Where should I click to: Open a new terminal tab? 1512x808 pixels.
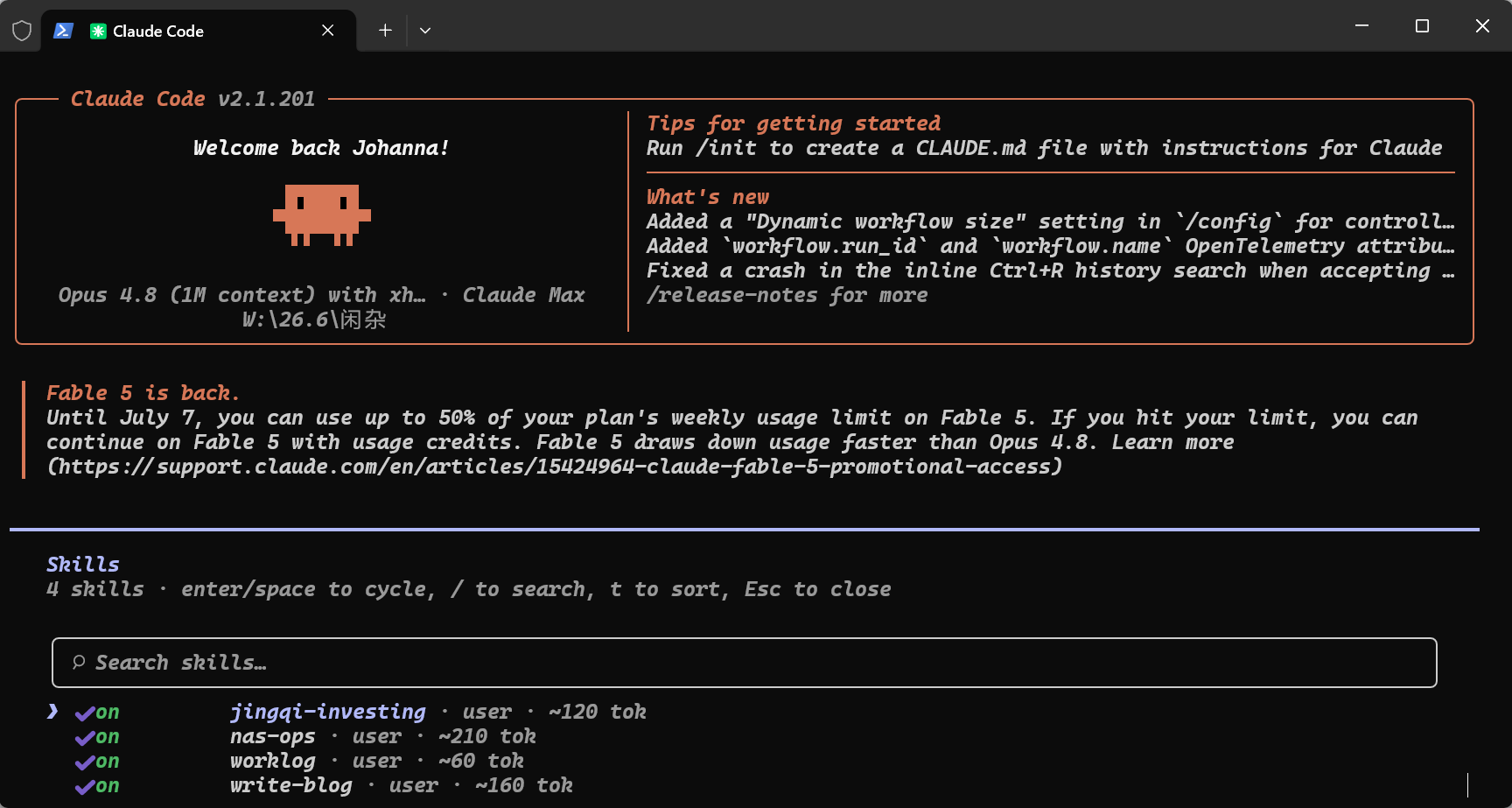(x=385, y=31)
